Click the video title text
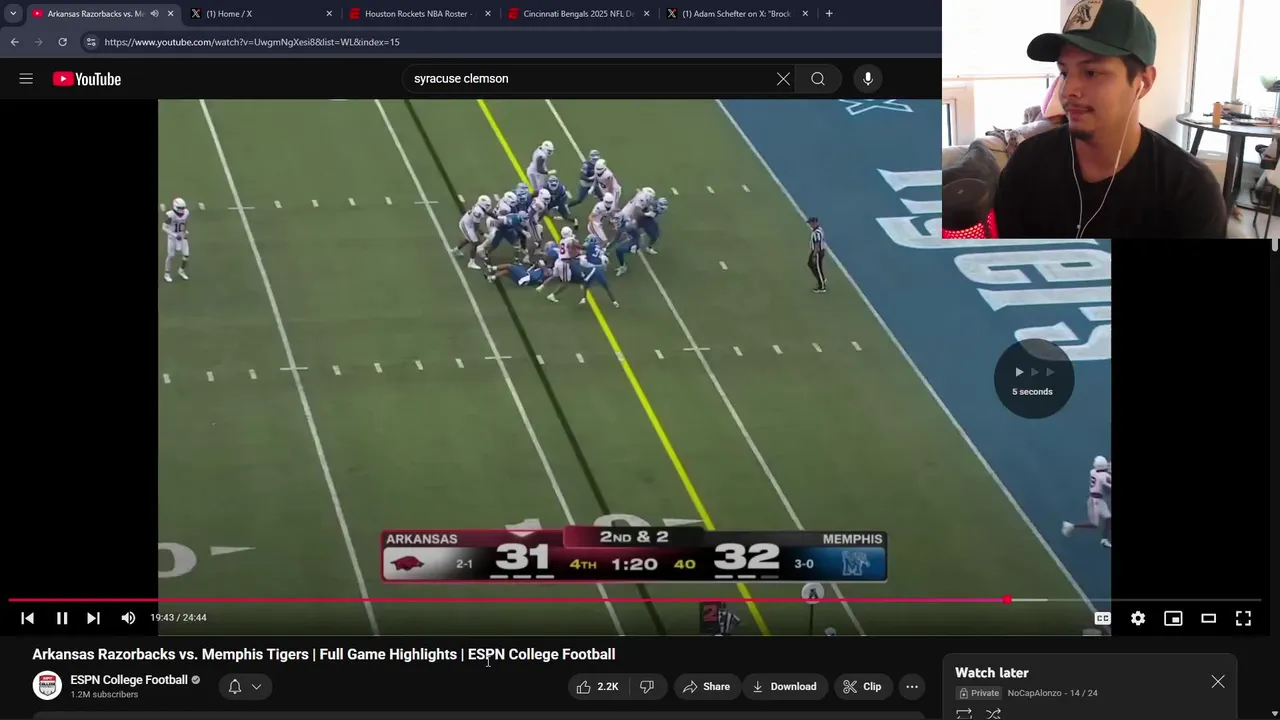 point(324,654)
